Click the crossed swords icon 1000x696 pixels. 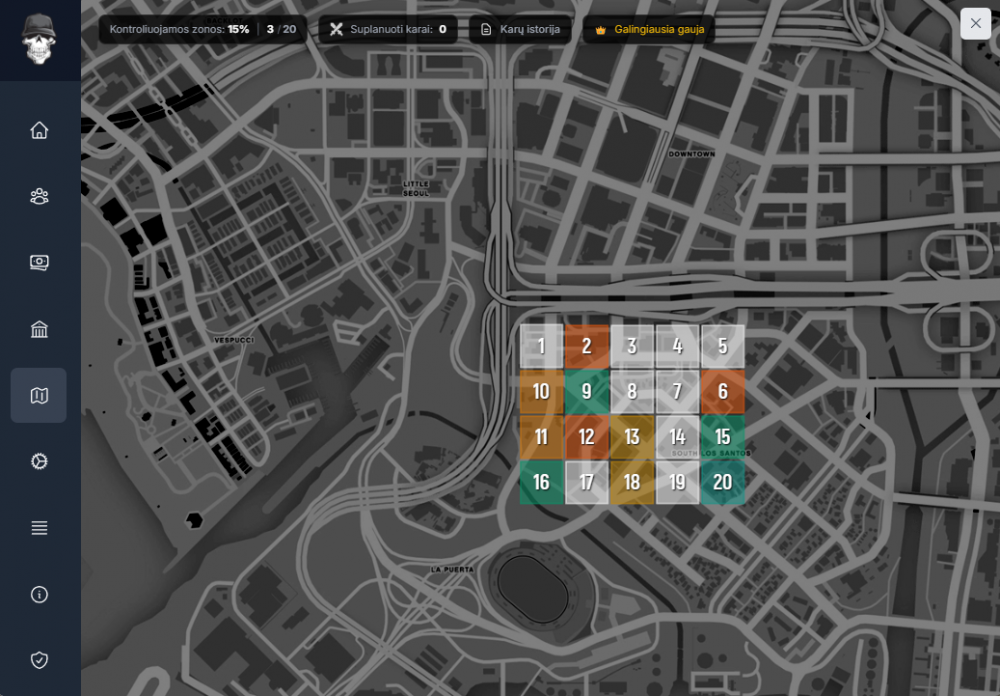336,29
